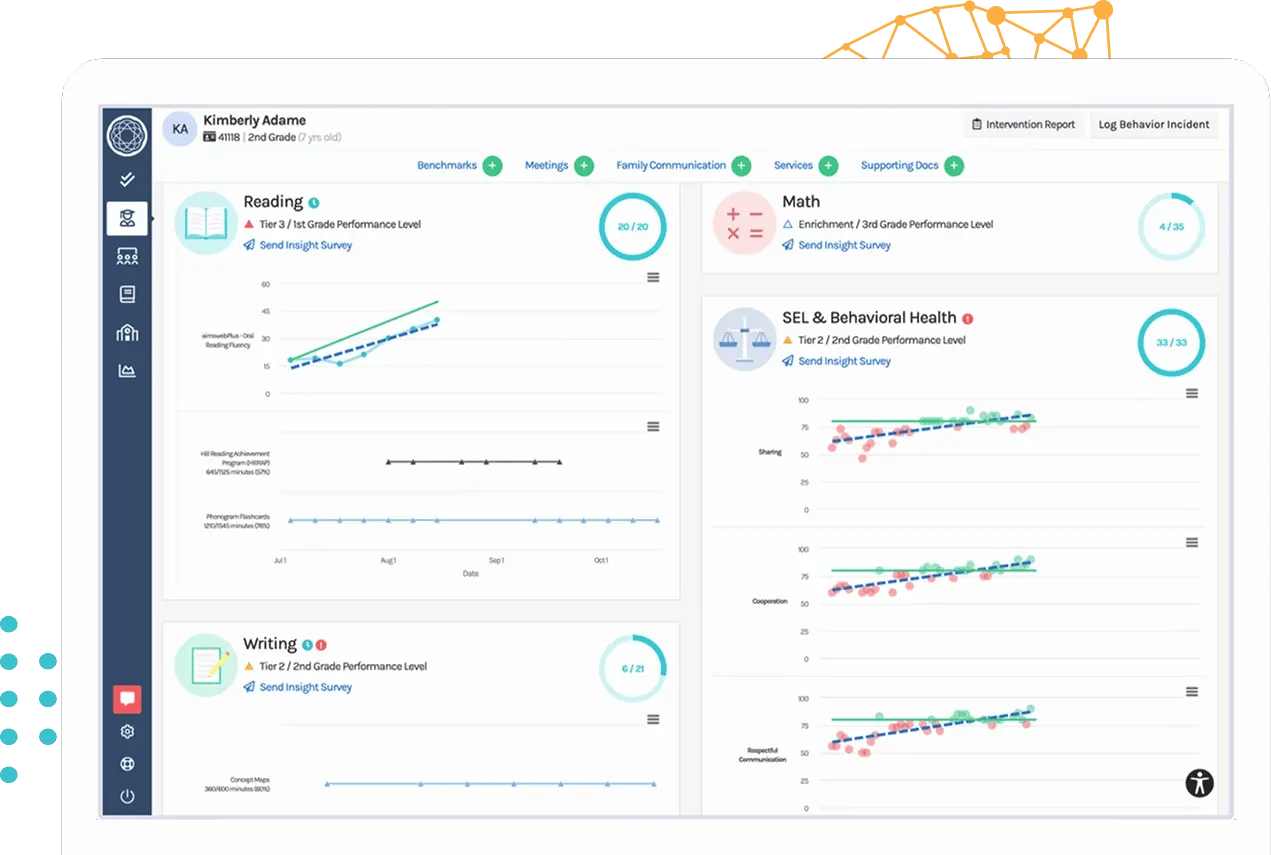
Task: Click the globe icon near the bottom sidebar
Action: coord(126,764)
